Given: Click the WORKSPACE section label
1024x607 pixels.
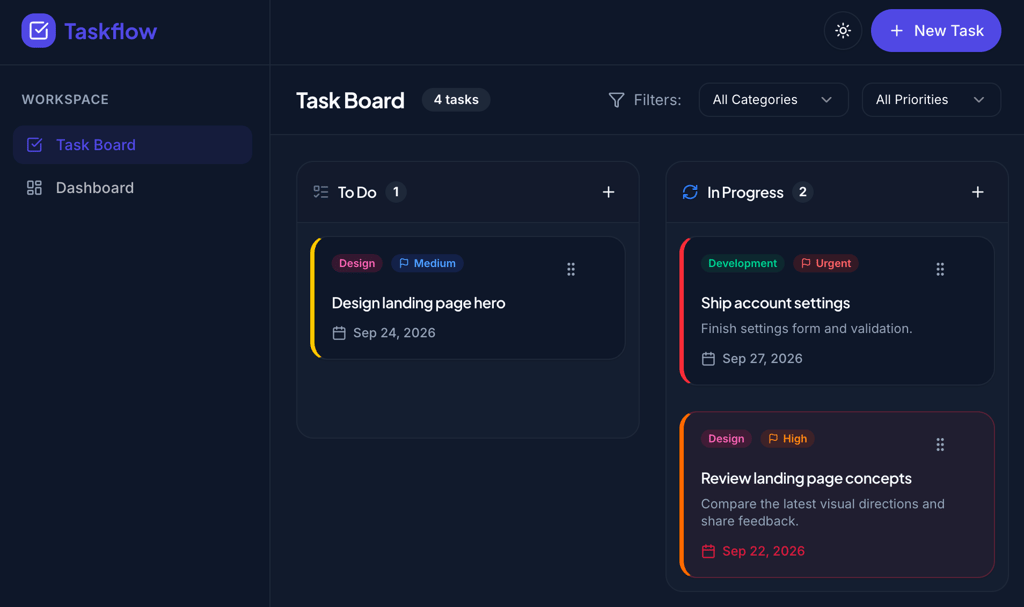Looking at the screenshot, I should click(x=65, y=100).
